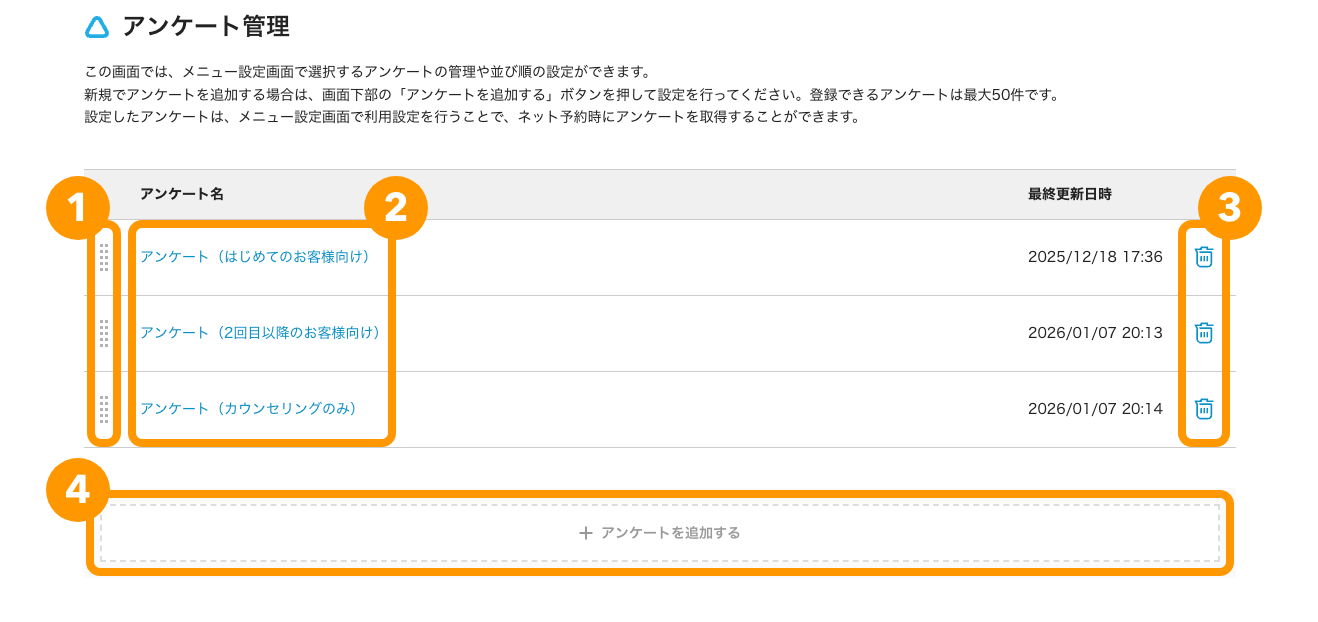This screenshot has width=1318, height=622.
Task: Click the date 2026/01/07 20:13
Action: pyautogui.click(x=1095, y=333)
